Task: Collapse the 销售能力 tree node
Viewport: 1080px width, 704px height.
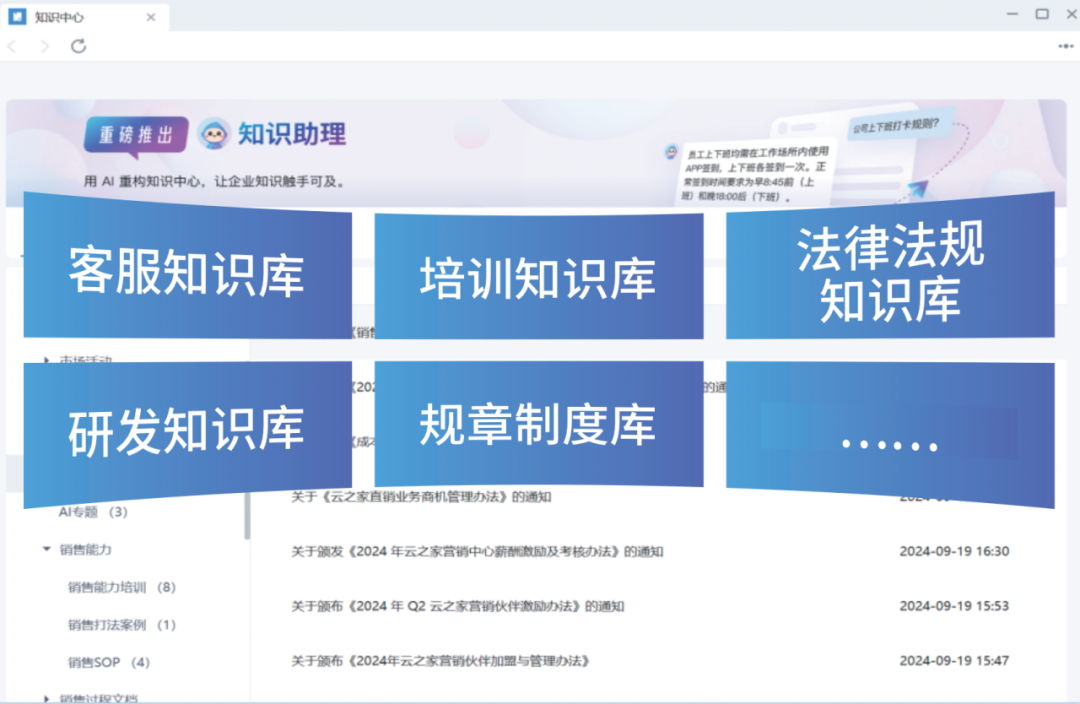Action: click(x=47, y=549)
